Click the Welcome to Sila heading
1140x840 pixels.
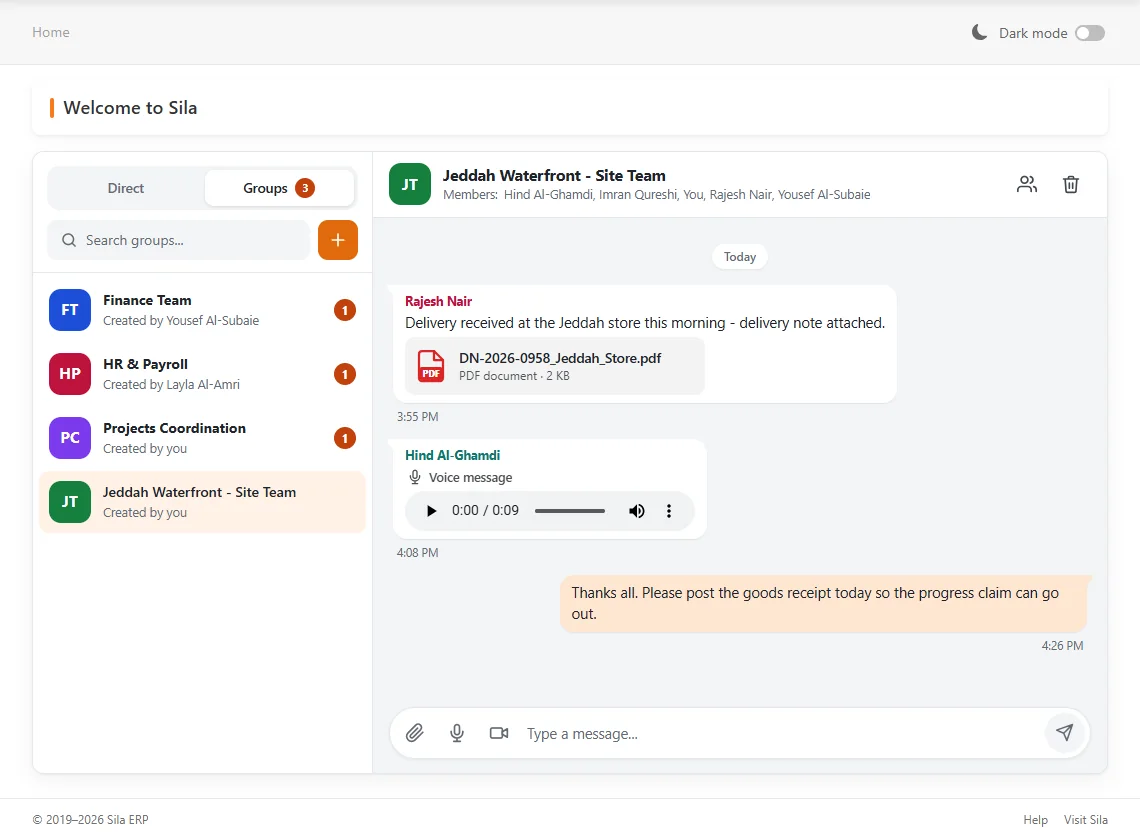[x=130, y=108]
